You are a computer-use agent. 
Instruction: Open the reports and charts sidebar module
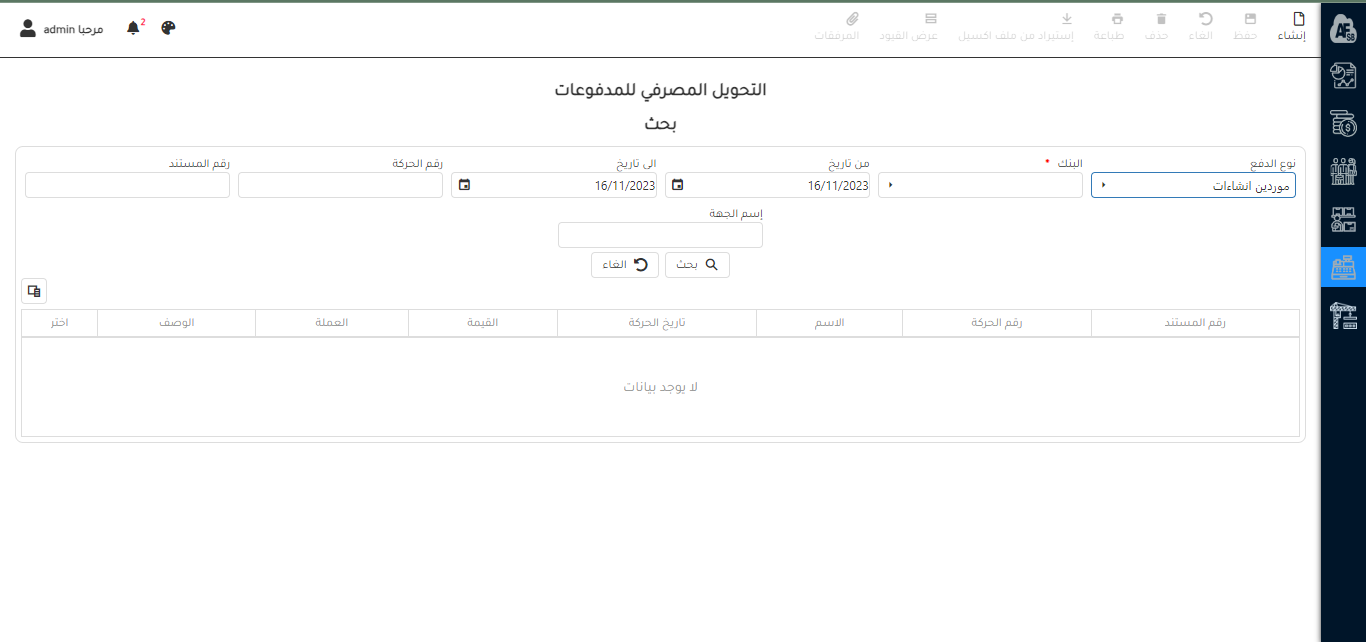click(1343, 76)
